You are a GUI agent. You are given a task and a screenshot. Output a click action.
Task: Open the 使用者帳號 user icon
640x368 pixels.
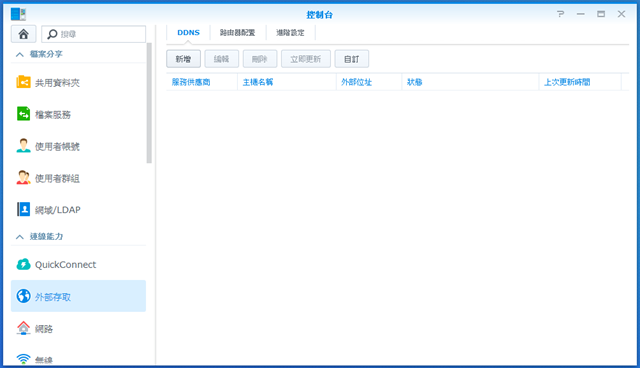tap(23, 146)
